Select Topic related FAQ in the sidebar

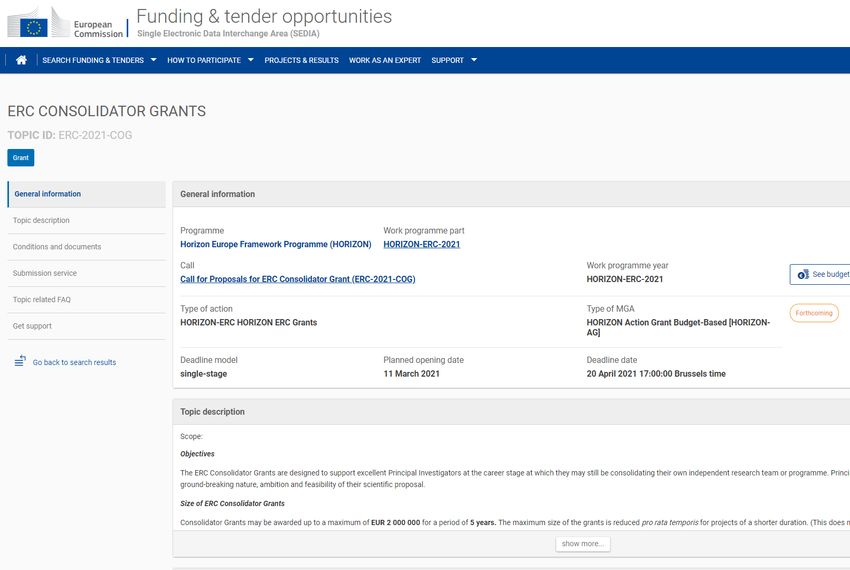[x=87, y=300]
